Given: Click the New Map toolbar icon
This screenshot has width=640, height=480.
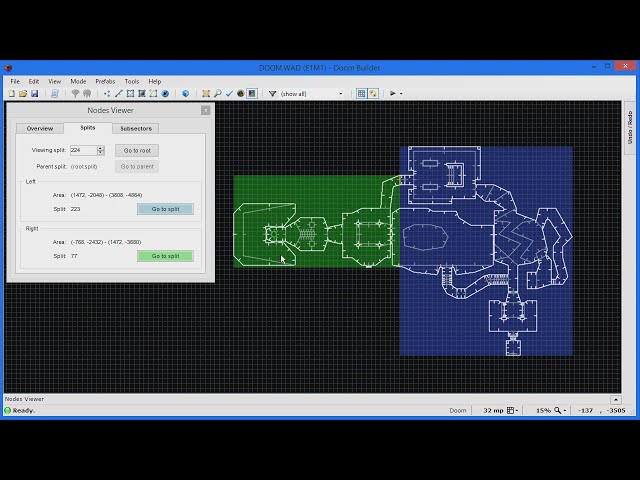Looking at the screenshot, I should tap(12, 94).
